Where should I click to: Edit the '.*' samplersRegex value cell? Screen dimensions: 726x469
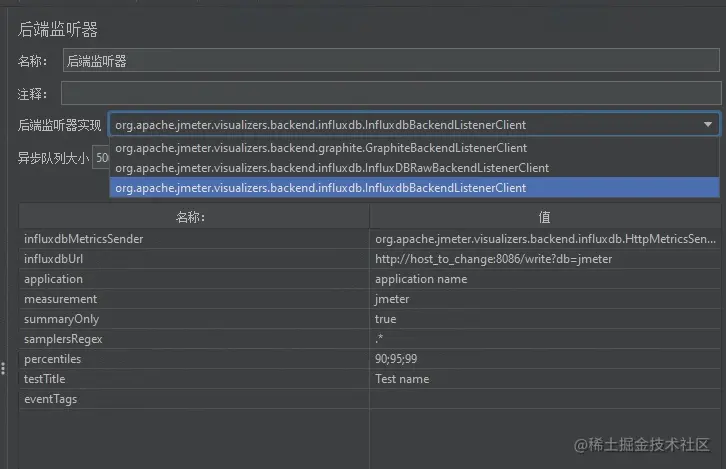(x=545, y=338)
